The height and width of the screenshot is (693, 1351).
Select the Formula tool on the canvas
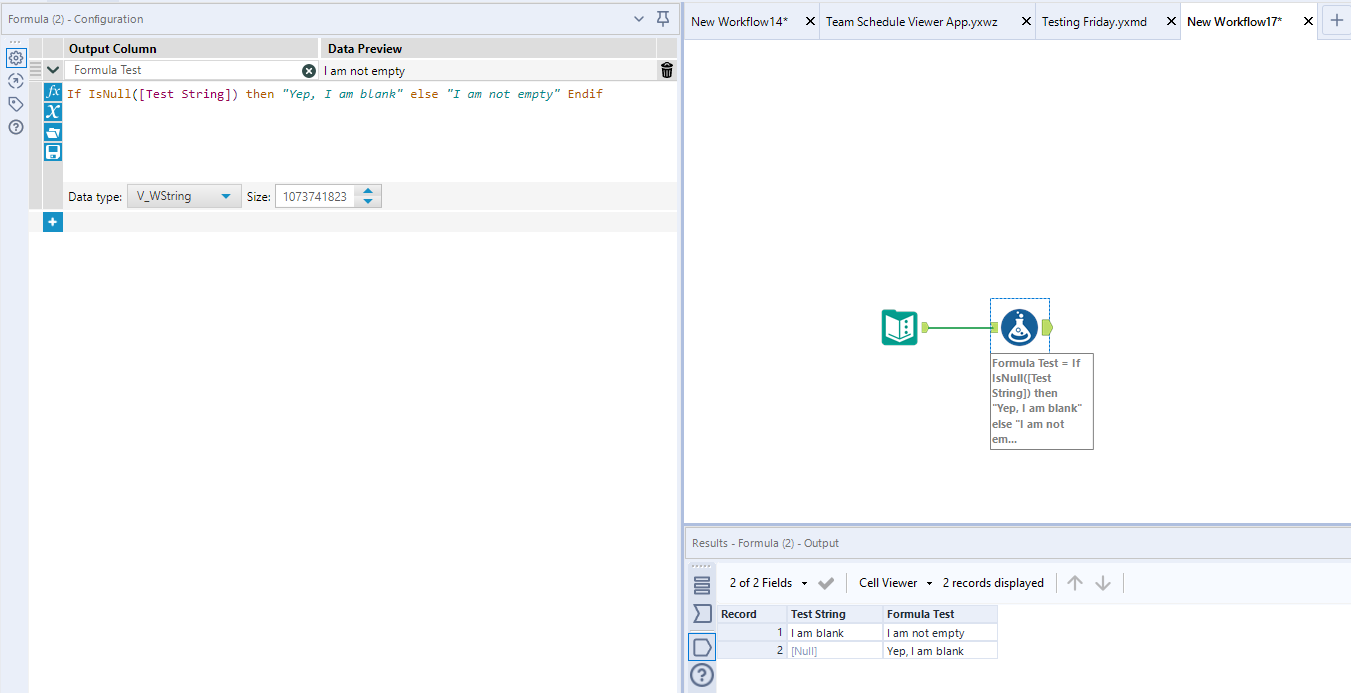click(1019, 326)
